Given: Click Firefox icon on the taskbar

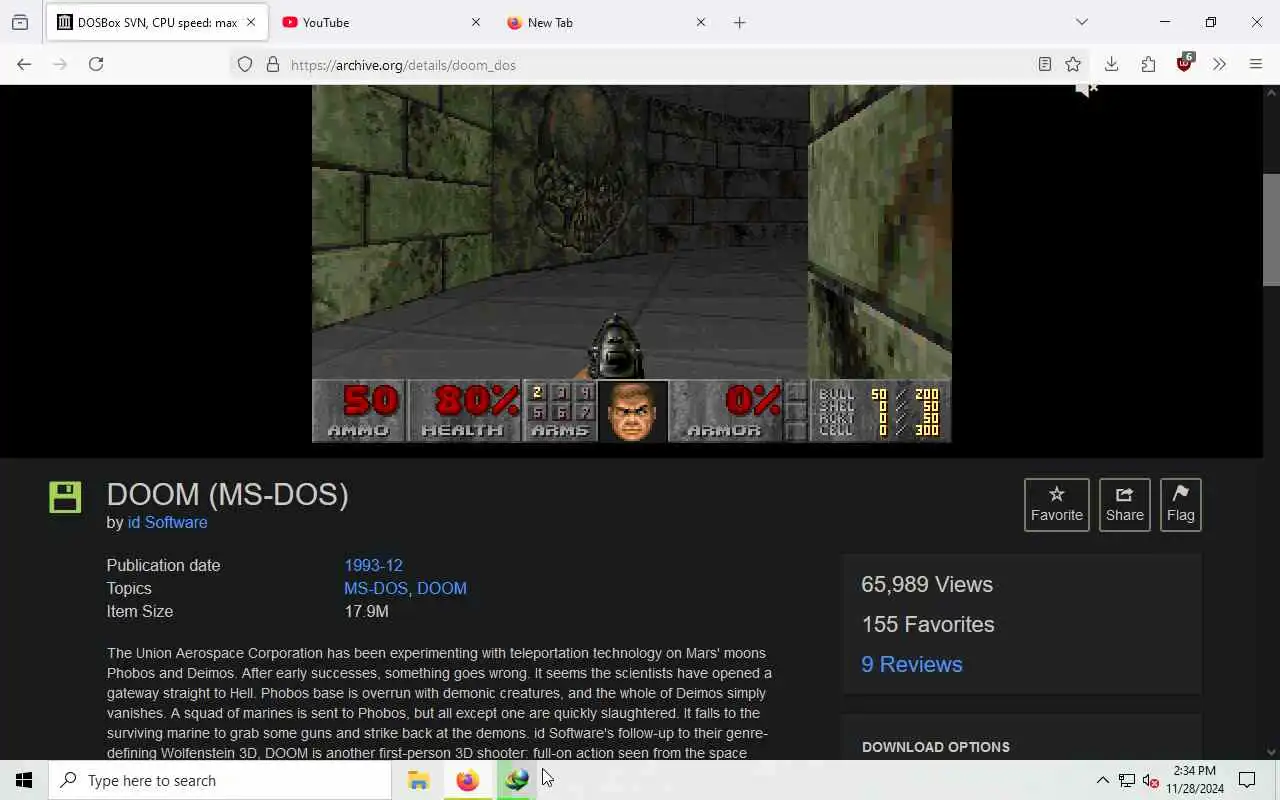Looking at the screenshot, I should (x=467, y=780).
